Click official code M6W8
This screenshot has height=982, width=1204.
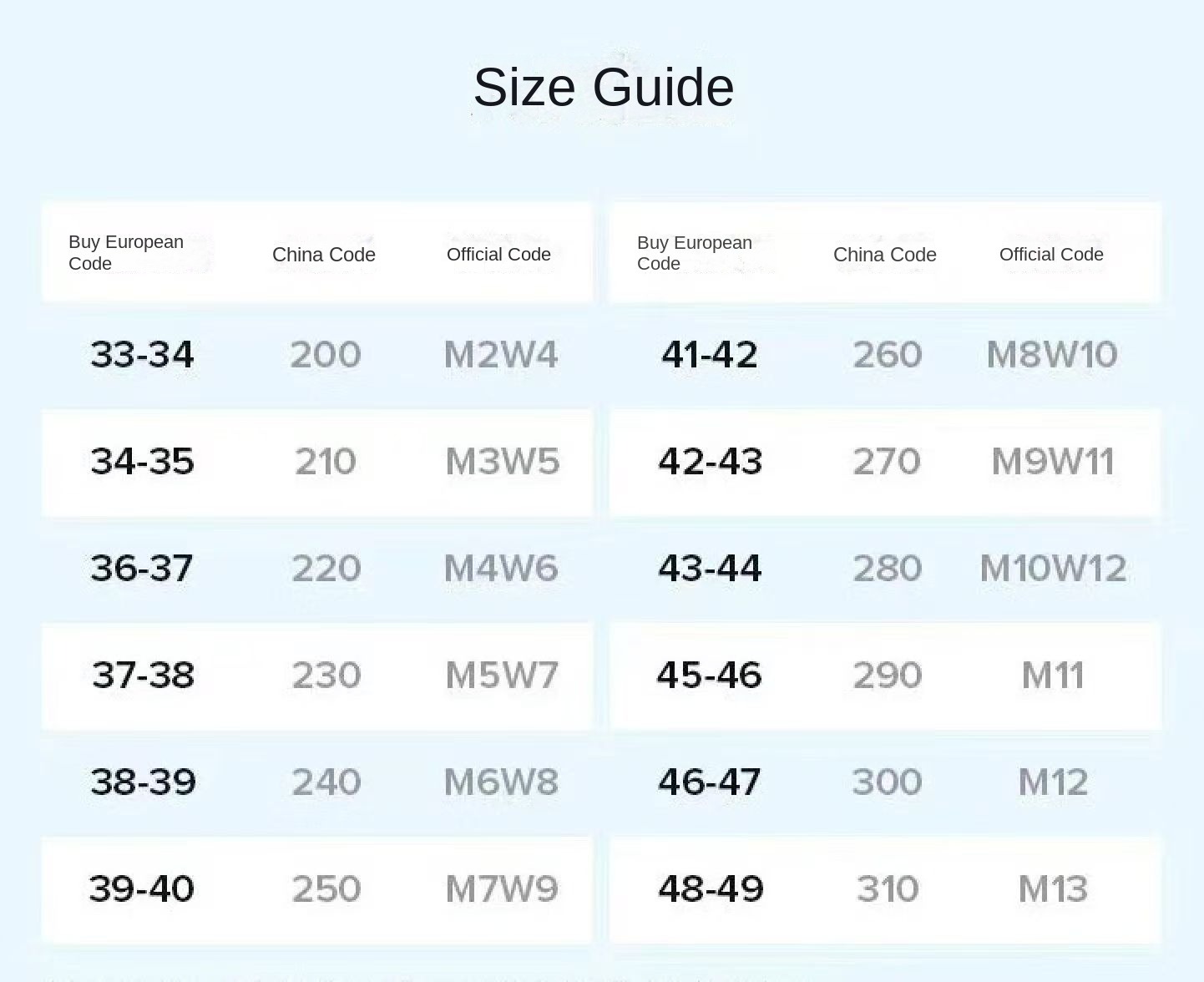click(x=501, y=782)
